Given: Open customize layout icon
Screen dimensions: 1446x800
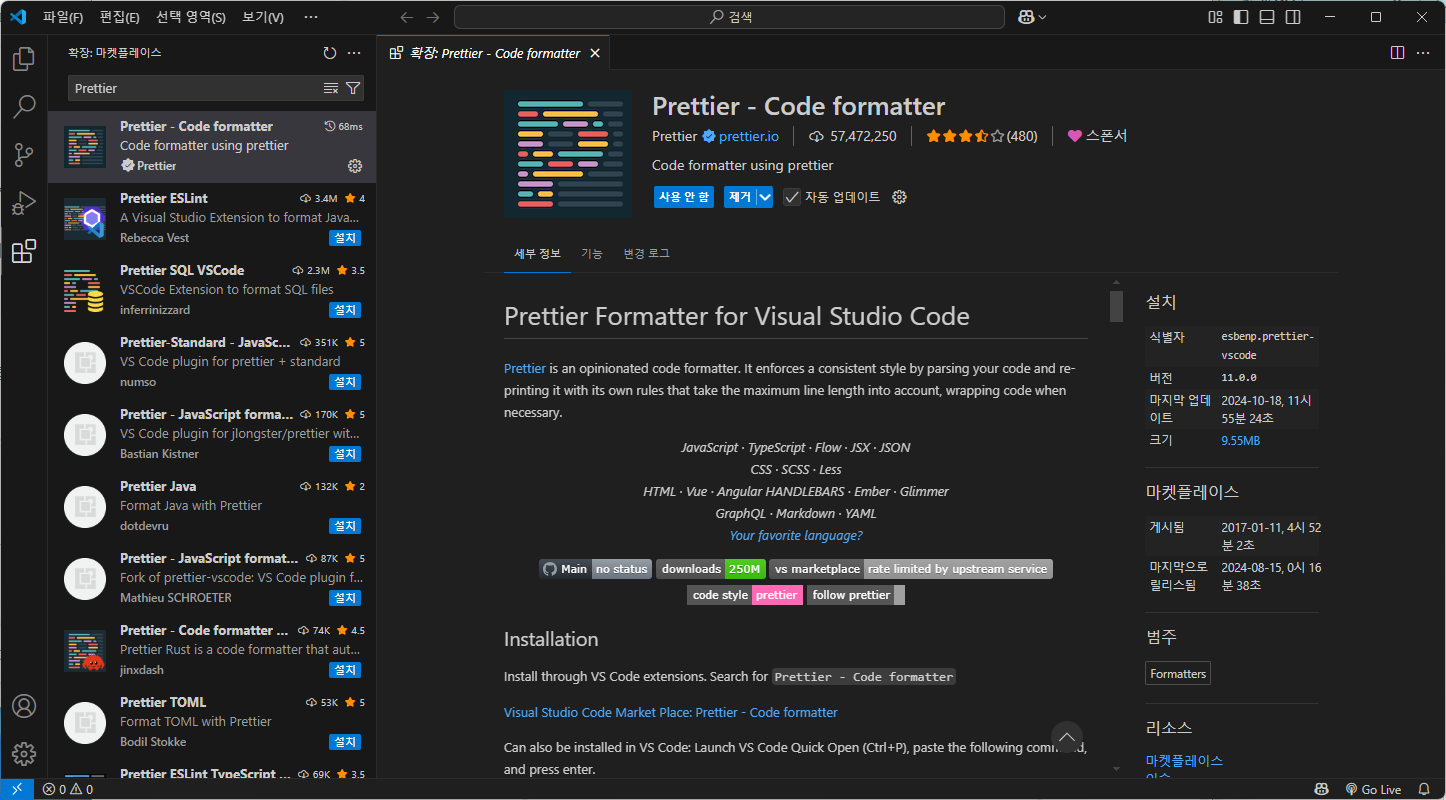Looking at the screenshot, I should [1215, 17].
